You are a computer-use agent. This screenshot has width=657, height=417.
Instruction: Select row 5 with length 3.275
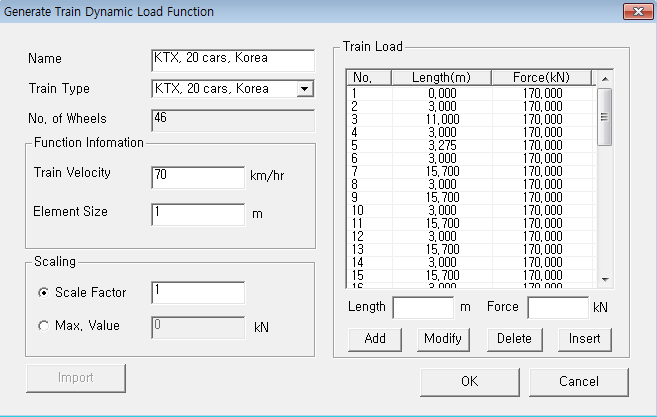pos(471,145)
